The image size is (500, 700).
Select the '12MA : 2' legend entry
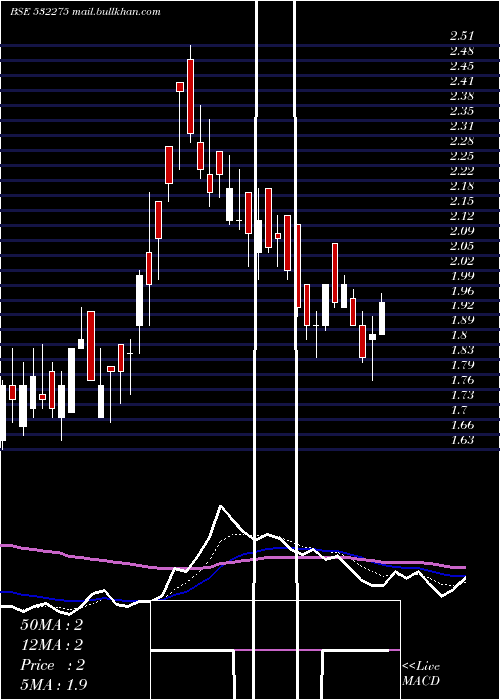click(x=51, y=645)
